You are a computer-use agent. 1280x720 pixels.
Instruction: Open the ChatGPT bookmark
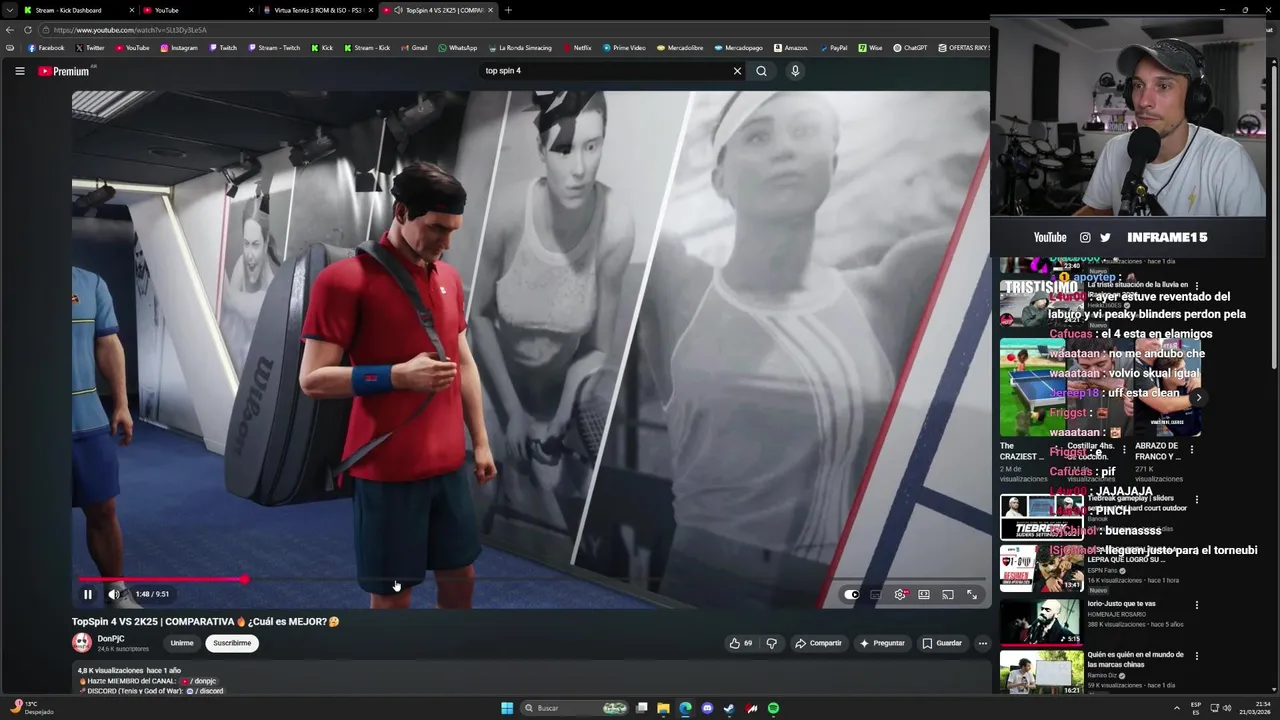(910, 48)
